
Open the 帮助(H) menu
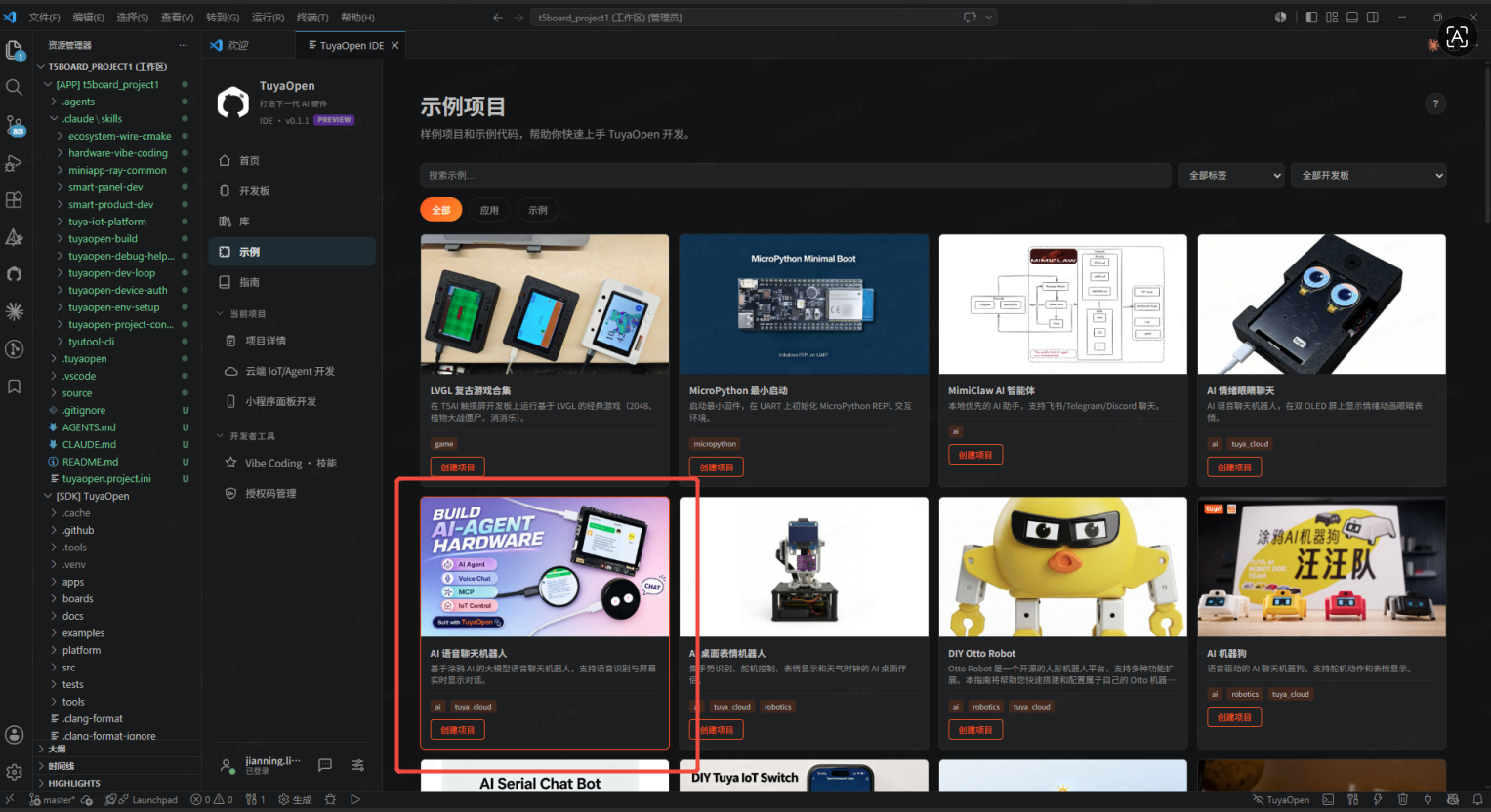(357, 17)
